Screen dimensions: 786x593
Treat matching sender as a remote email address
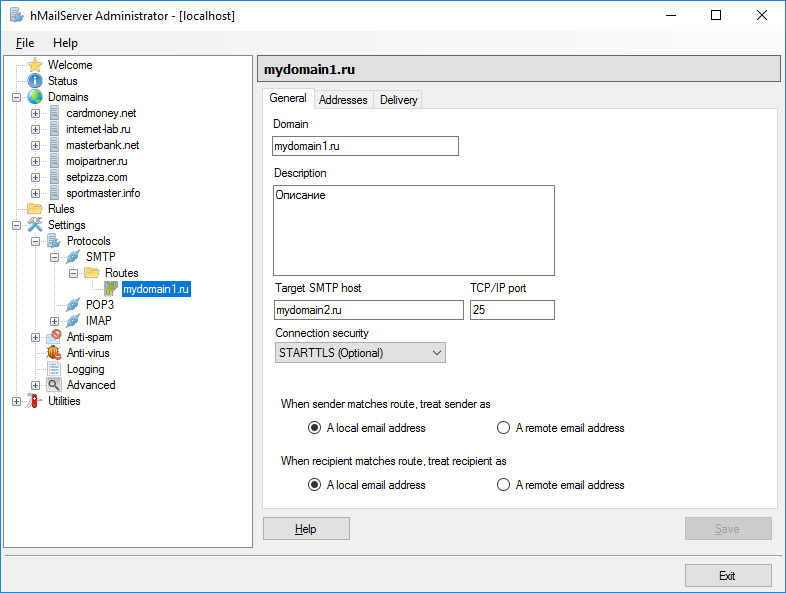503,428
